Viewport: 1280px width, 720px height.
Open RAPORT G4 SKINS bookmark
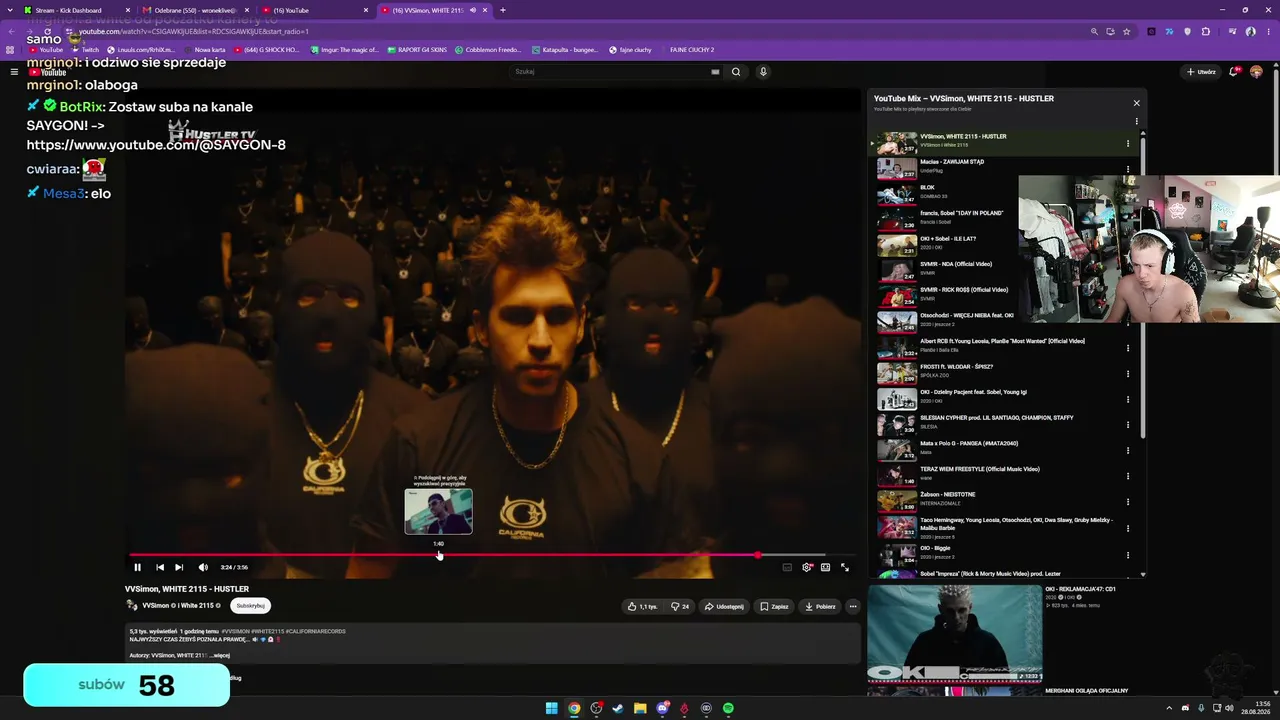click(418, 50)
